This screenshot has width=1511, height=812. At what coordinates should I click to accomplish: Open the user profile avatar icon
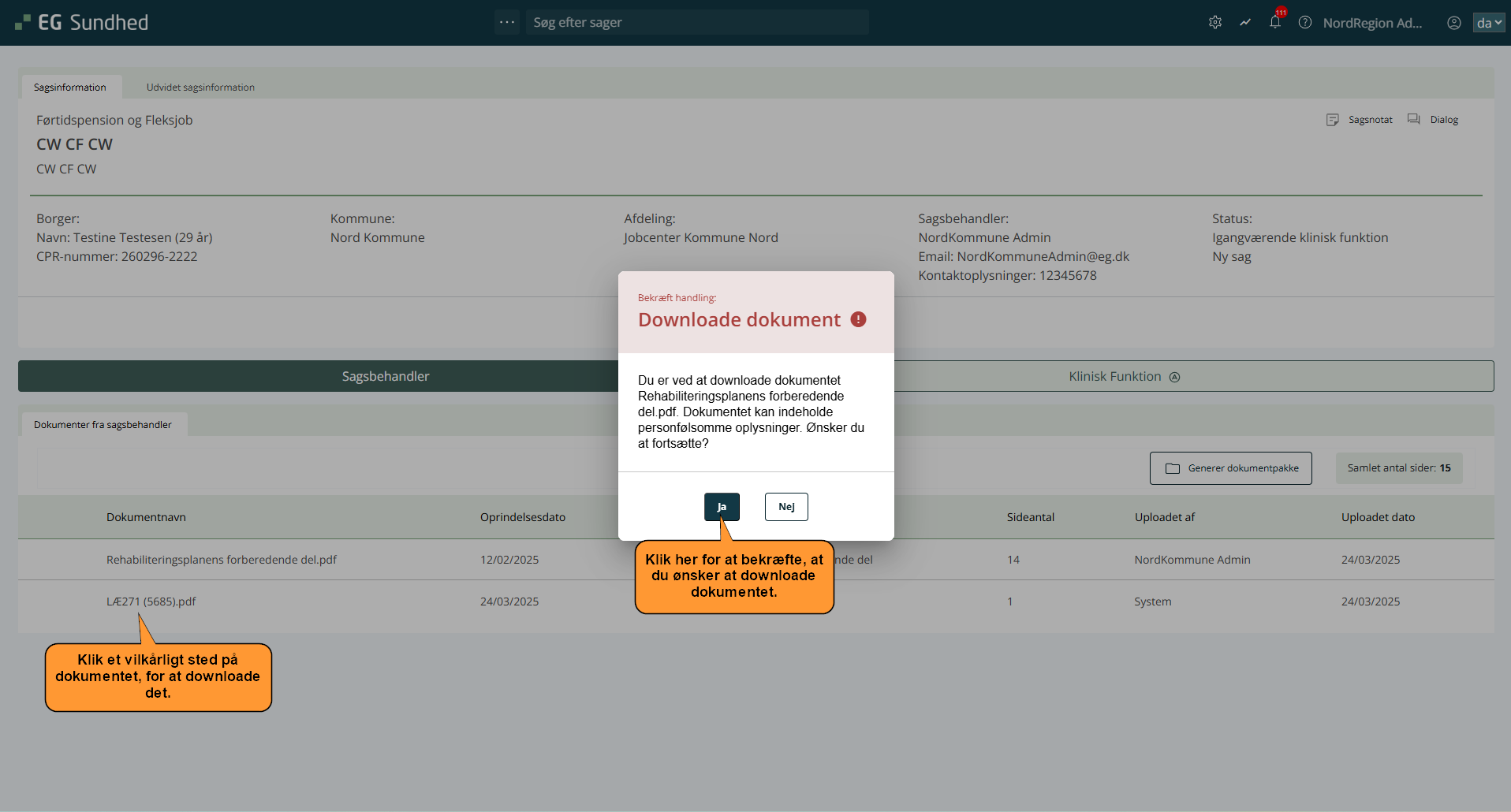(1453, 23)
